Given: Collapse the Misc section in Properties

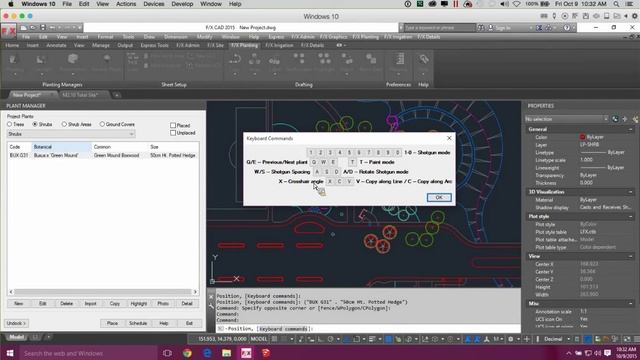Looking at the screenshot, I should pos(631,304).
